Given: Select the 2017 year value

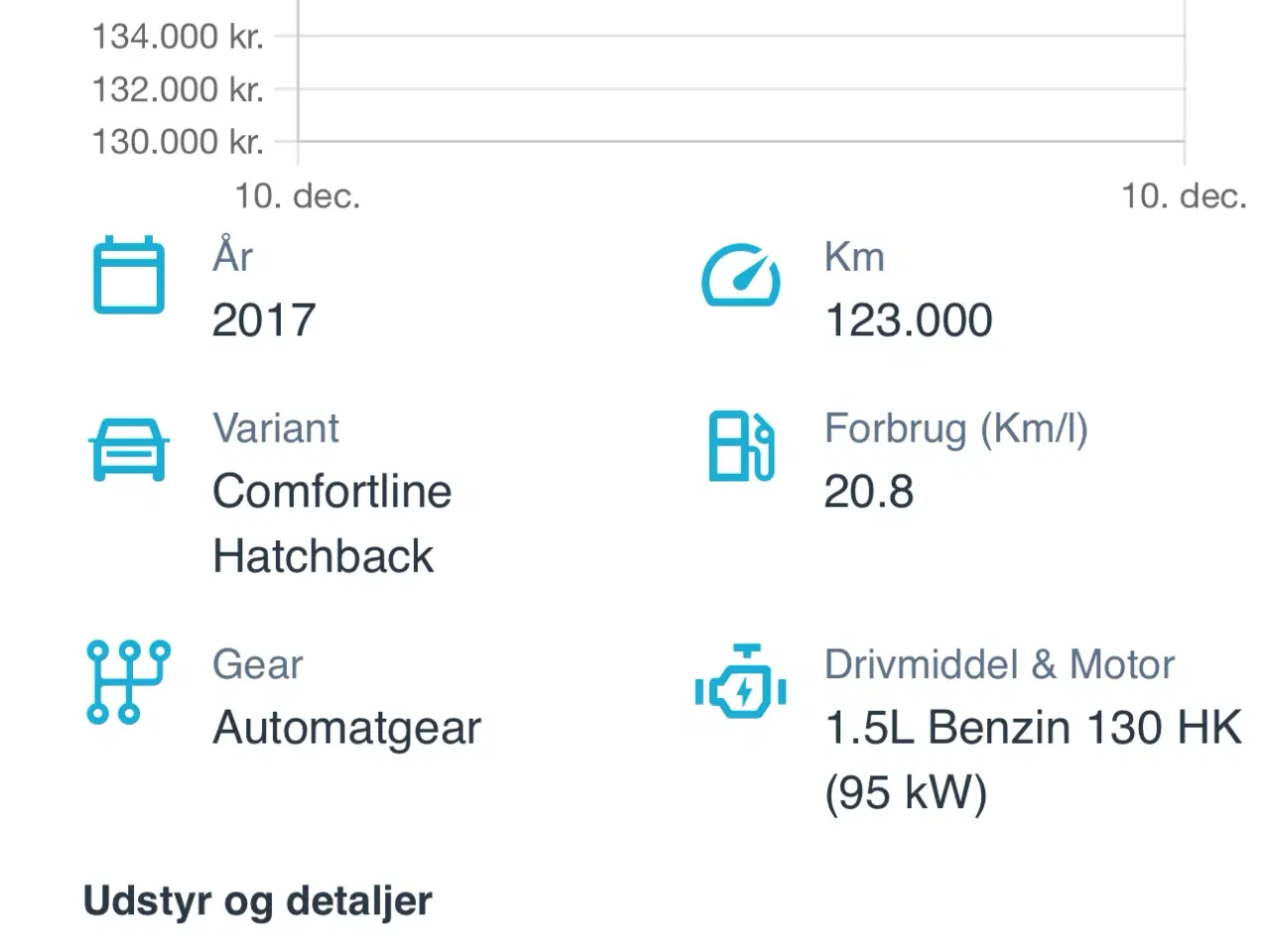Looking at the screenshot, I should point(263,318).
